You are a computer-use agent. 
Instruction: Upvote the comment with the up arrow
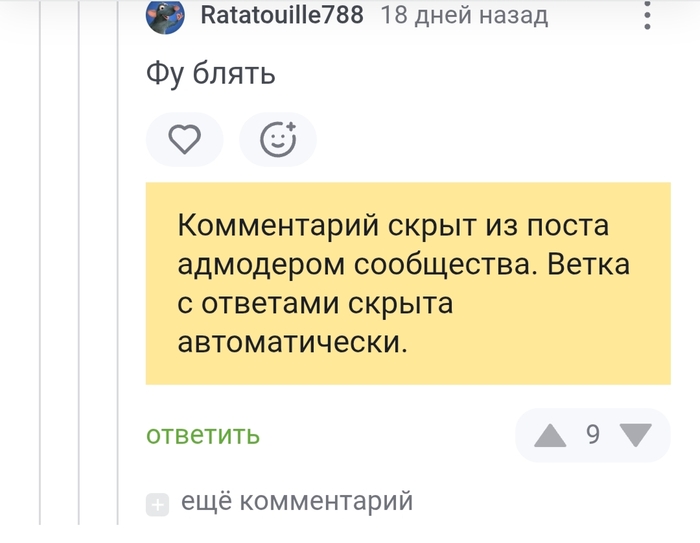pyautogui.click(x=549, y=435)
